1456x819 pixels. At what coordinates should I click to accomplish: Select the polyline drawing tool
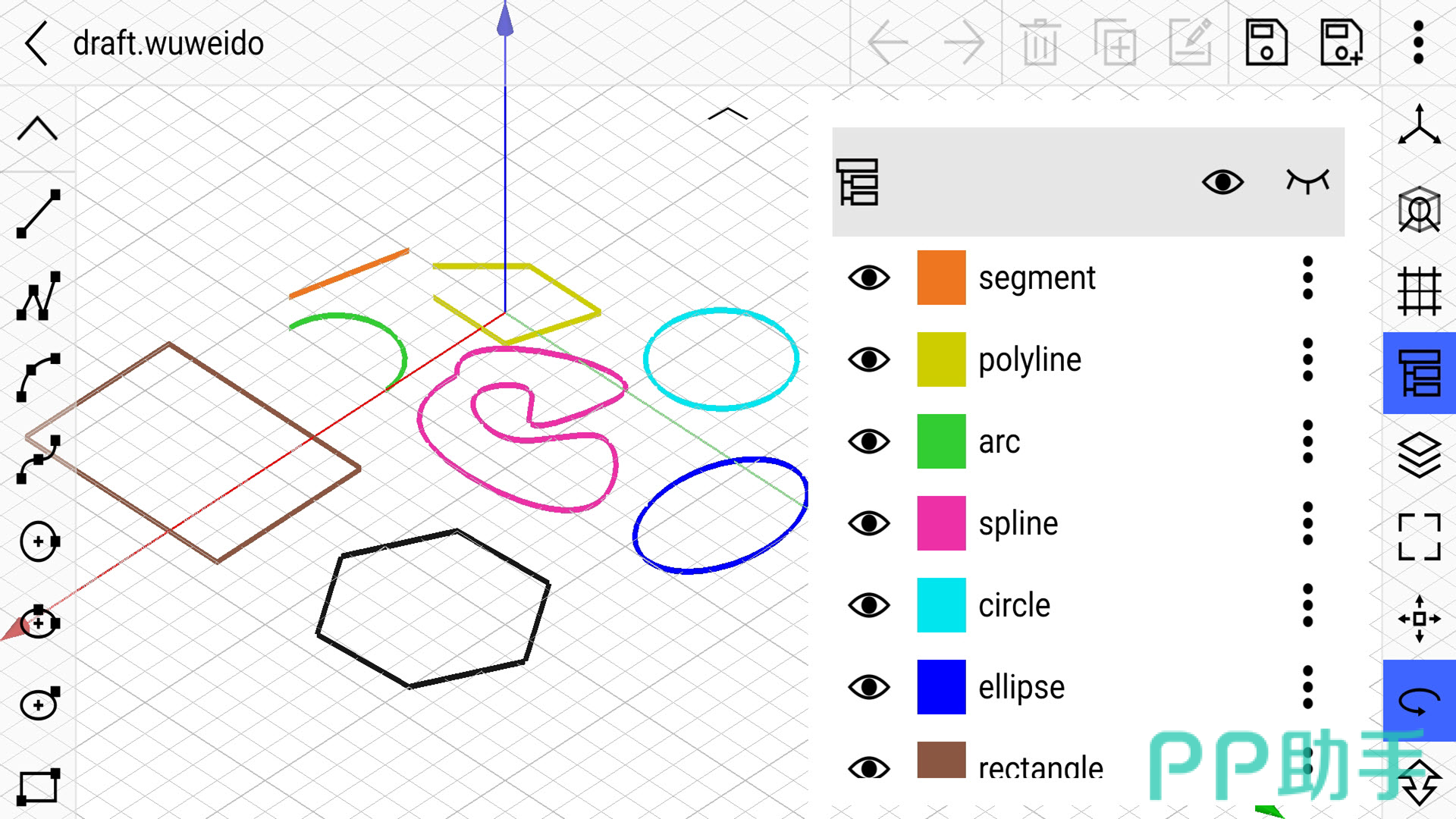[38, 296]
